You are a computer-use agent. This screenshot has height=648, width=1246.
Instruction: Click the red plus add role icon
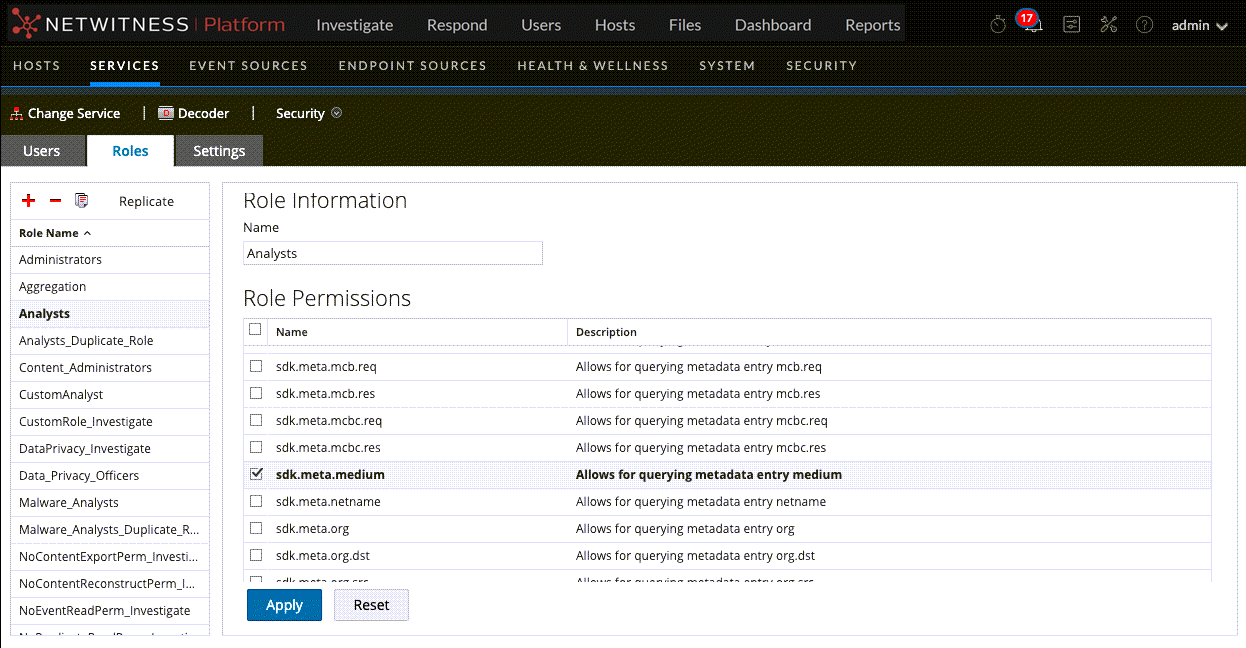pyautogui.click(x=28, y=201)
